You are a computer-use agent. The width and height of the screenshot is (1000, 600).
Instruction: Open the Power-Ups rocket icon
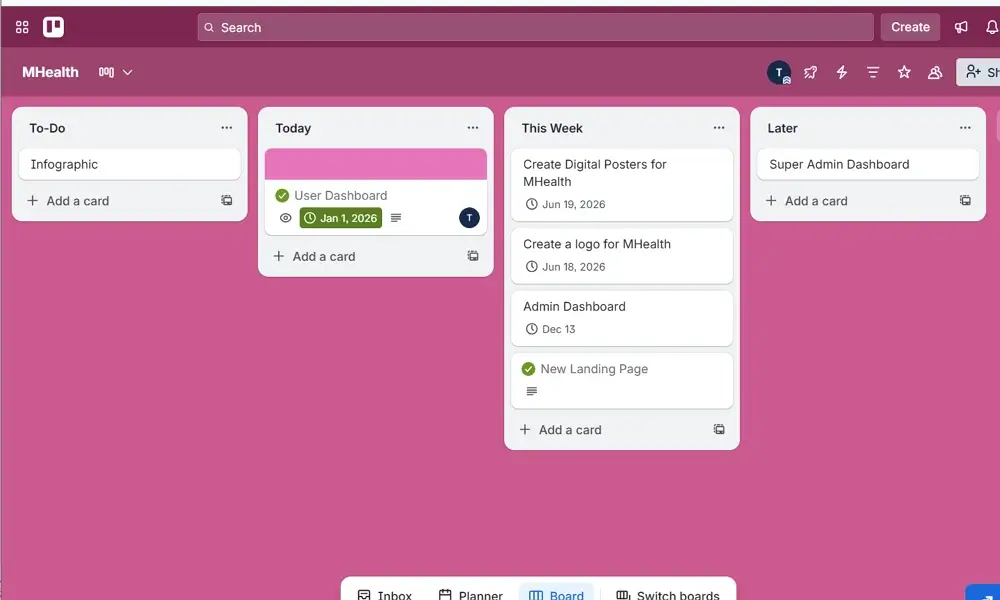pyautogui.click(x=810, y=72)
